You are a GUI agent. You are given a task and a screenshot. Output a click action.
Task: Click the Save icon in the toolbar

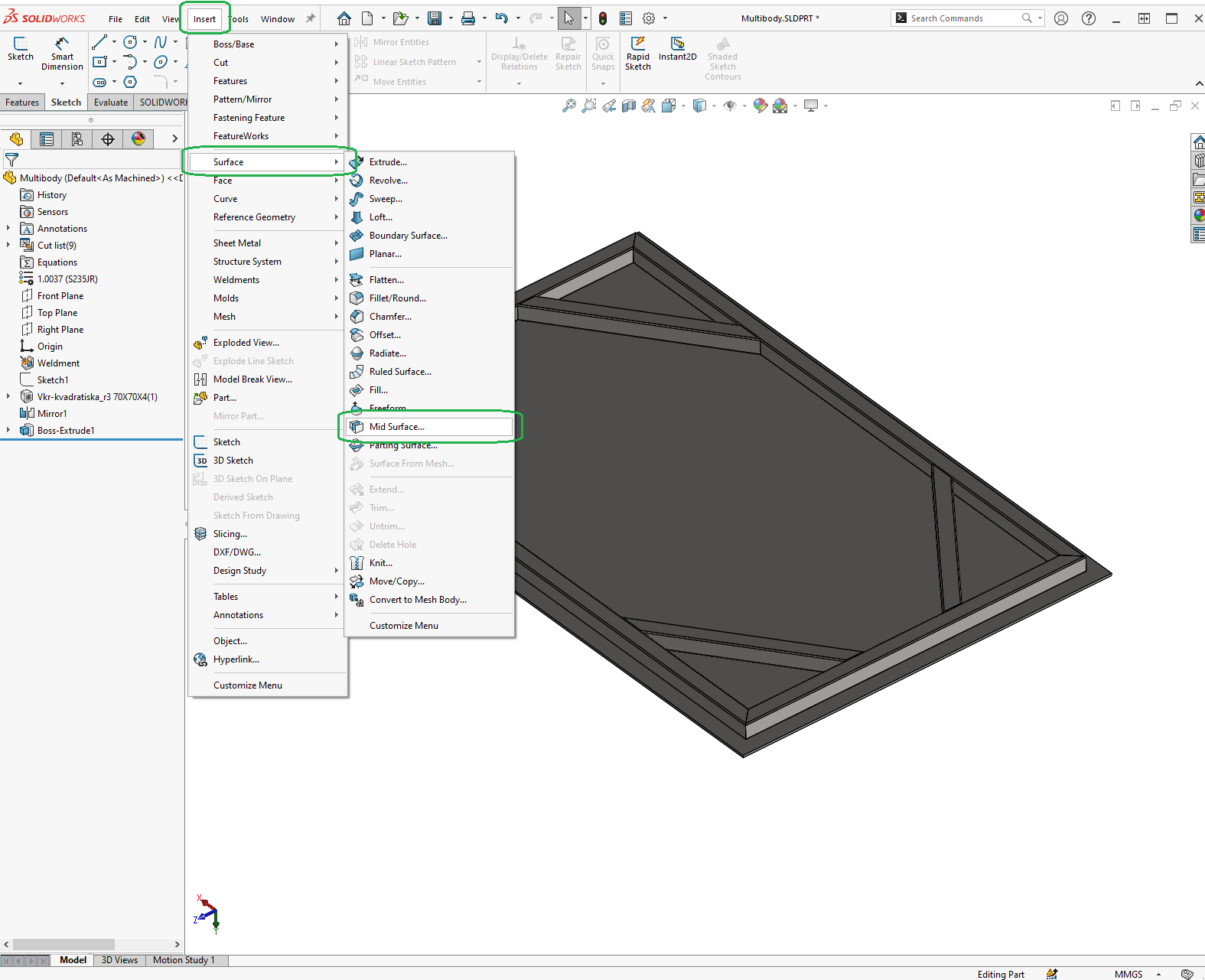[435, 18]
